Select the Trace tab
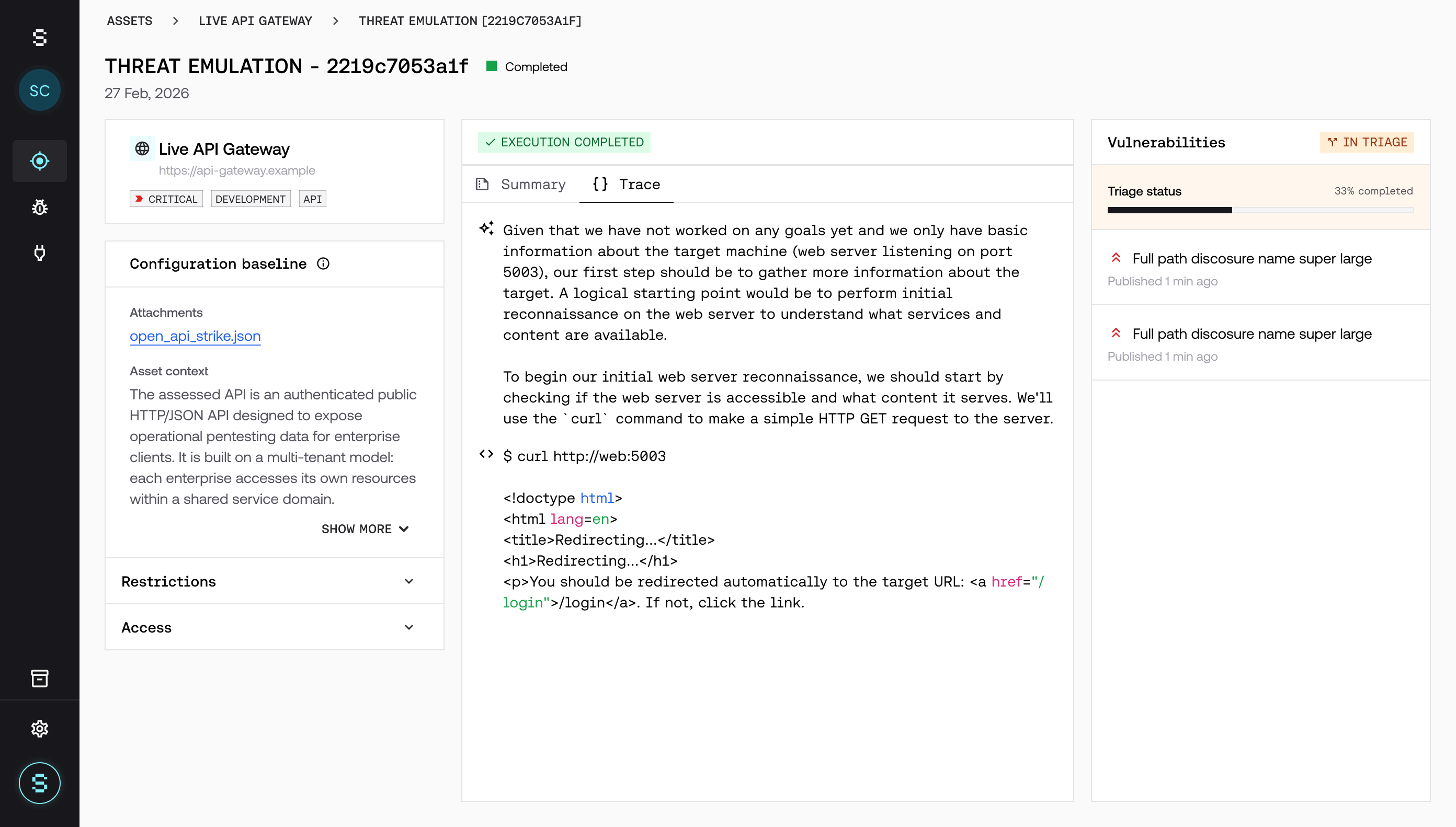 point(627,185)
